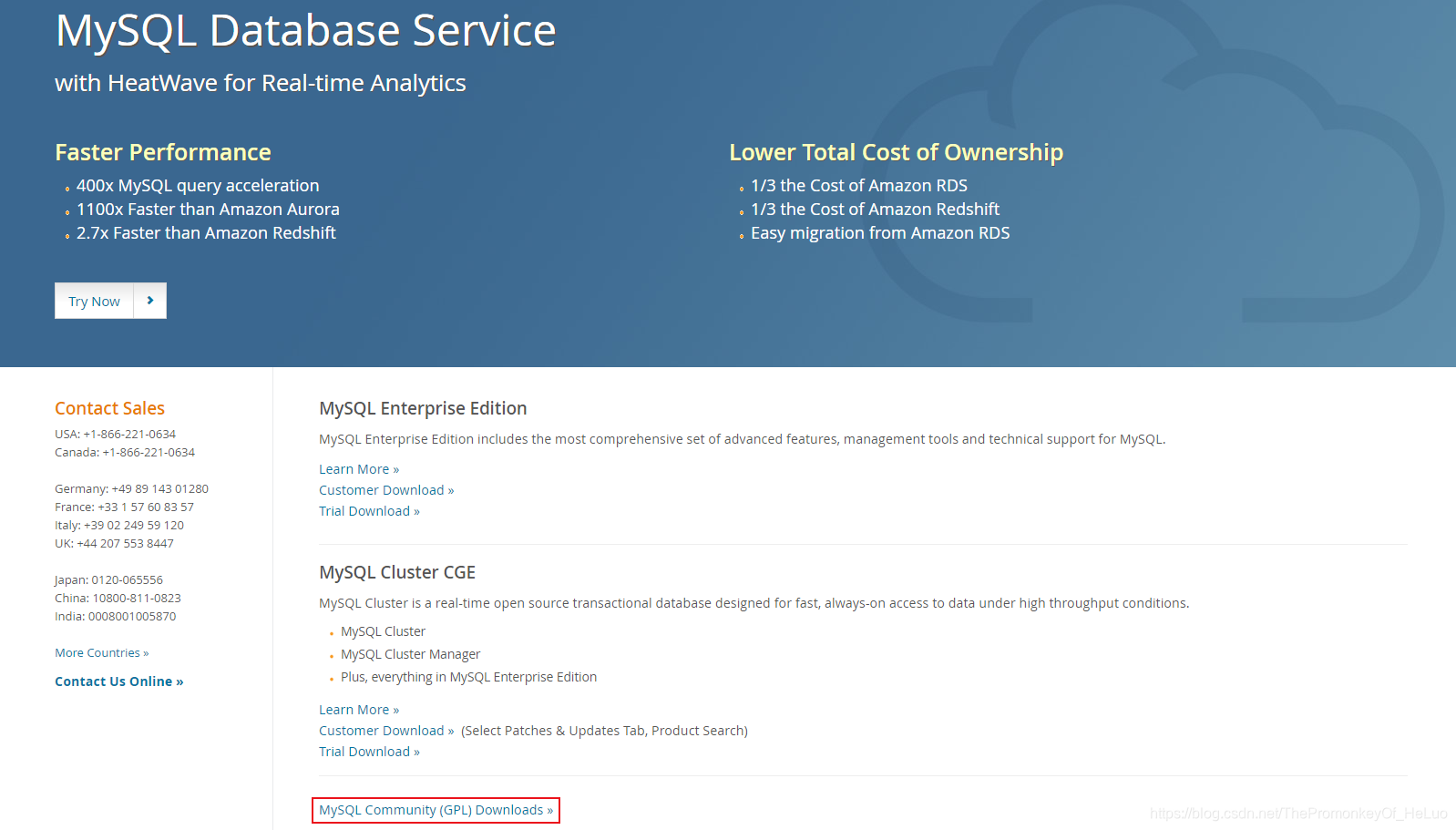Click the Japan phone number line
The width and height of the screenshot is (1456, 830).
pos(108,580)
